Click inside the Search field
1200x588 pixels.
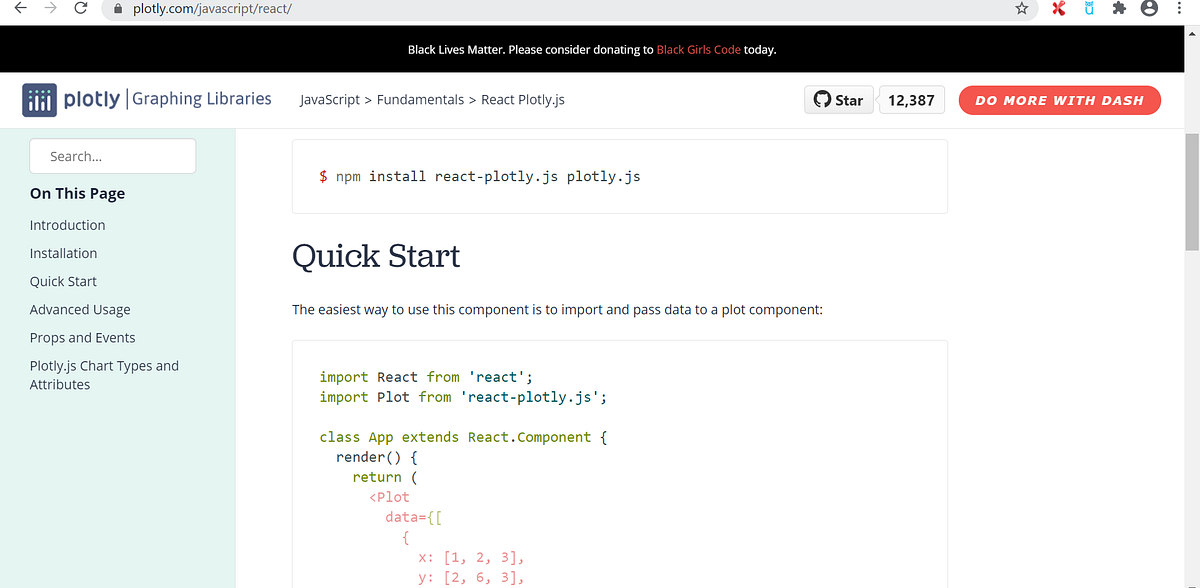112,156
